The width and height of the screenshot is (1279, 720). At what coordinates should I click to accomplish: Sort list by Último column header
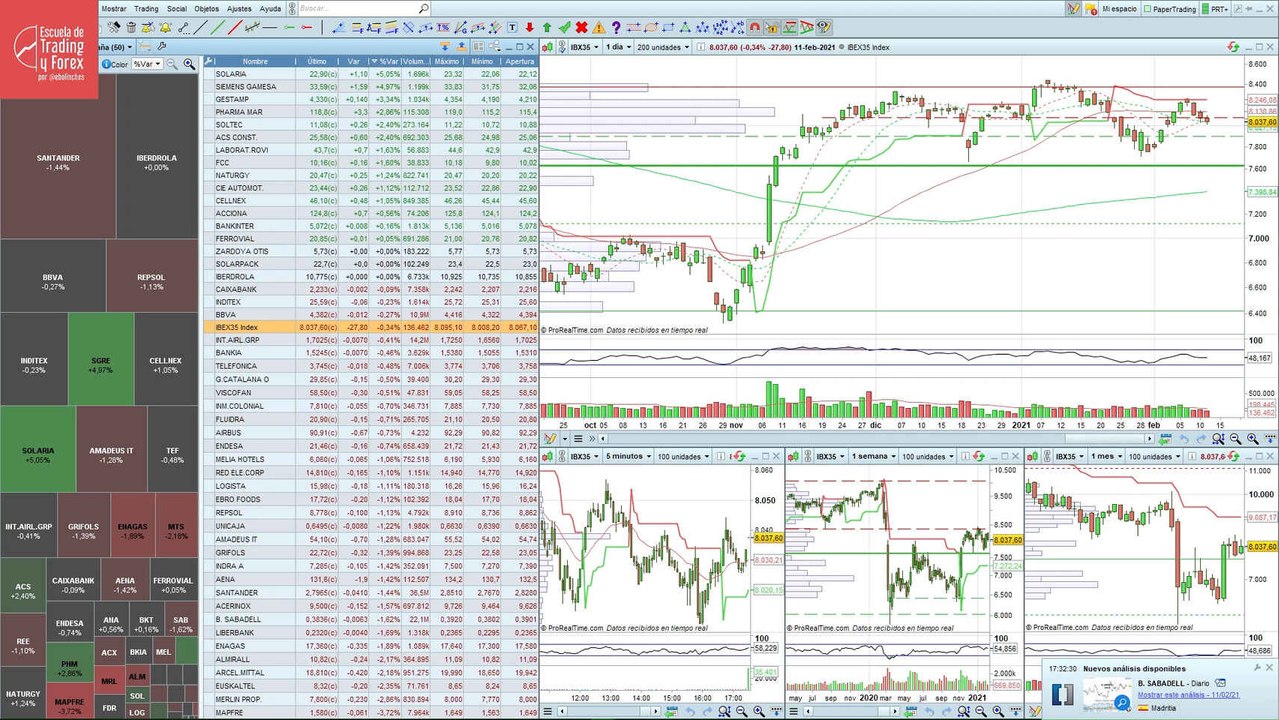pyautogui.click(x=317, y=62)
